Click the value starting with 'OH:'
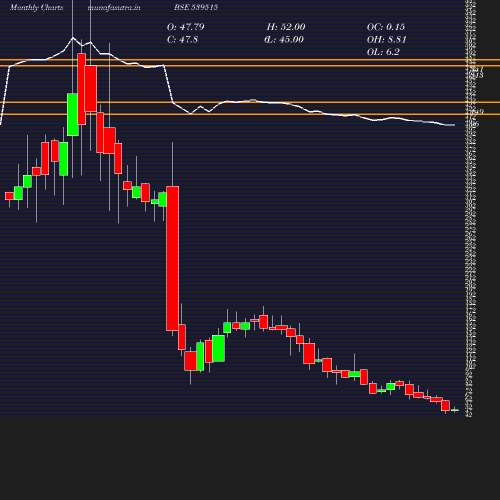Screen dimensions: 500x500 tap(387, 39)
